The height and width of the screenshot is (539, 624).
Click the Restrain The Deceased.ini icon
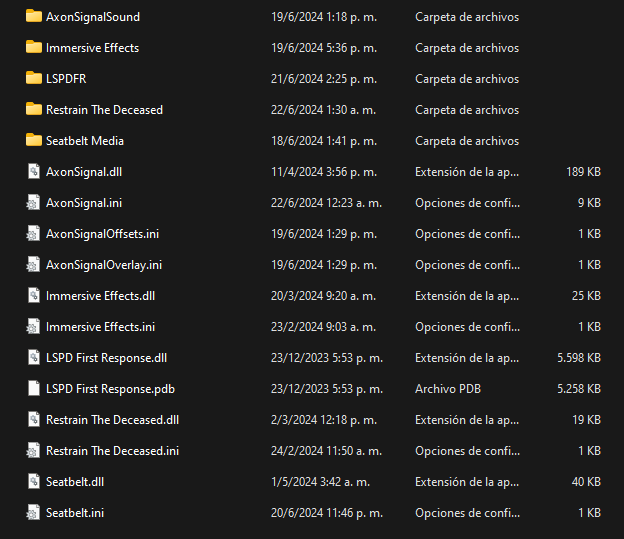pyautogui.click(x=33, y=451)
